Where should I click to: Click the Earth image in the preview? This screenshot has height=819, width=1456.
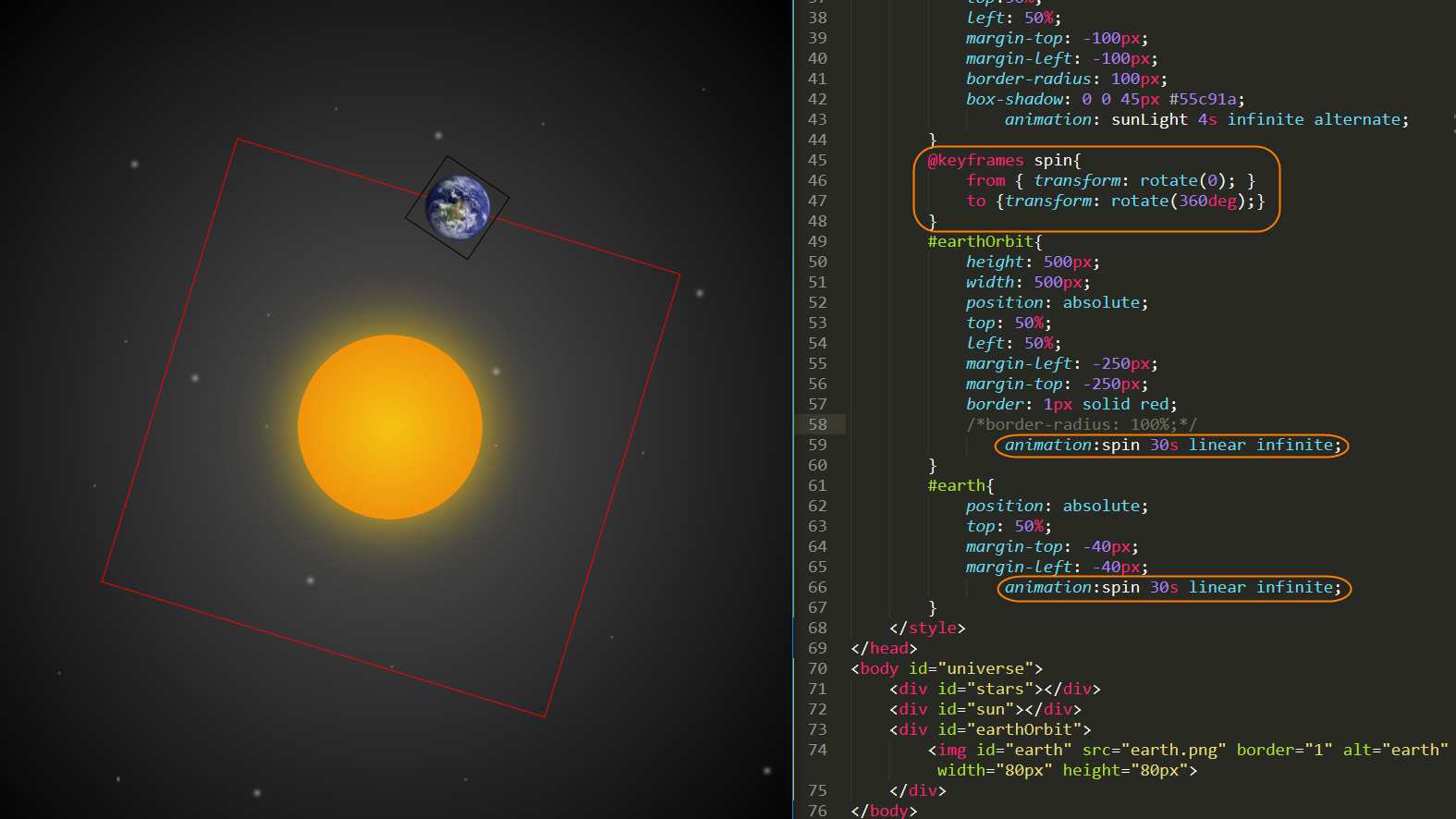(458, 207)
